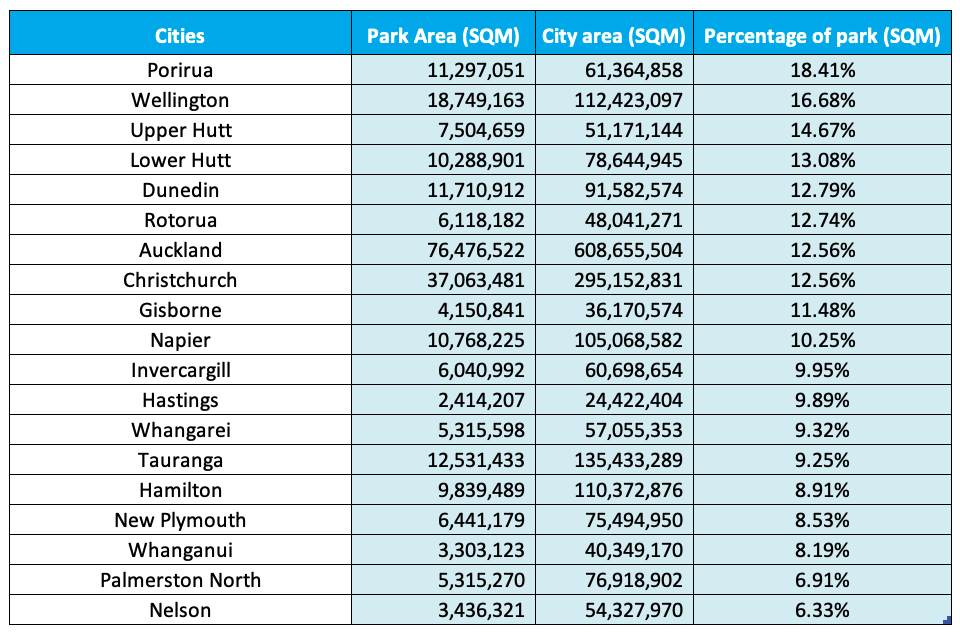Screen dimensions: 960x633
Task: Click the 8.19% percentage cell
Action: (822, 550)
